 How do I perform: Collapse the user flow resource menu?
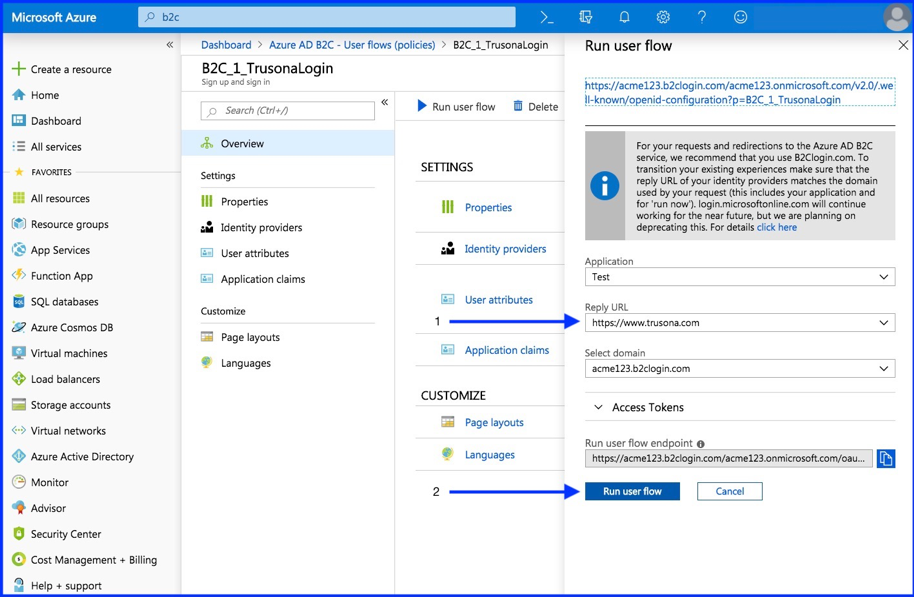tap(385, 103)
